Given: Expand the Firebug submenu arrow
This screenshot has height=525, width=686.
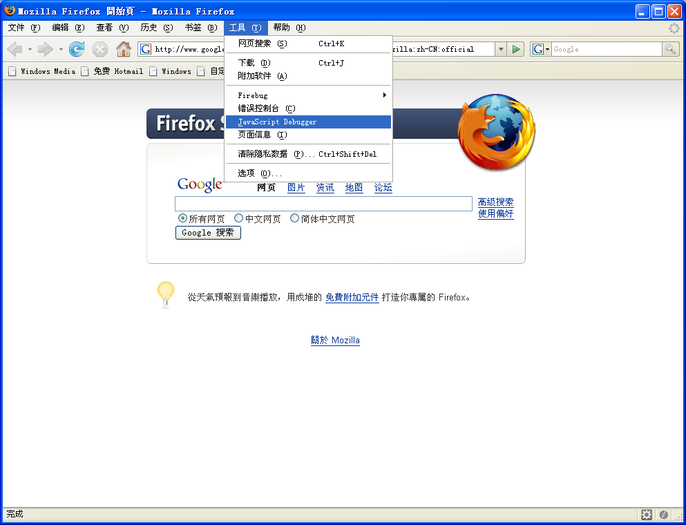Looking at the screenshot, I should pyautogui.click(x=384, y=95).
